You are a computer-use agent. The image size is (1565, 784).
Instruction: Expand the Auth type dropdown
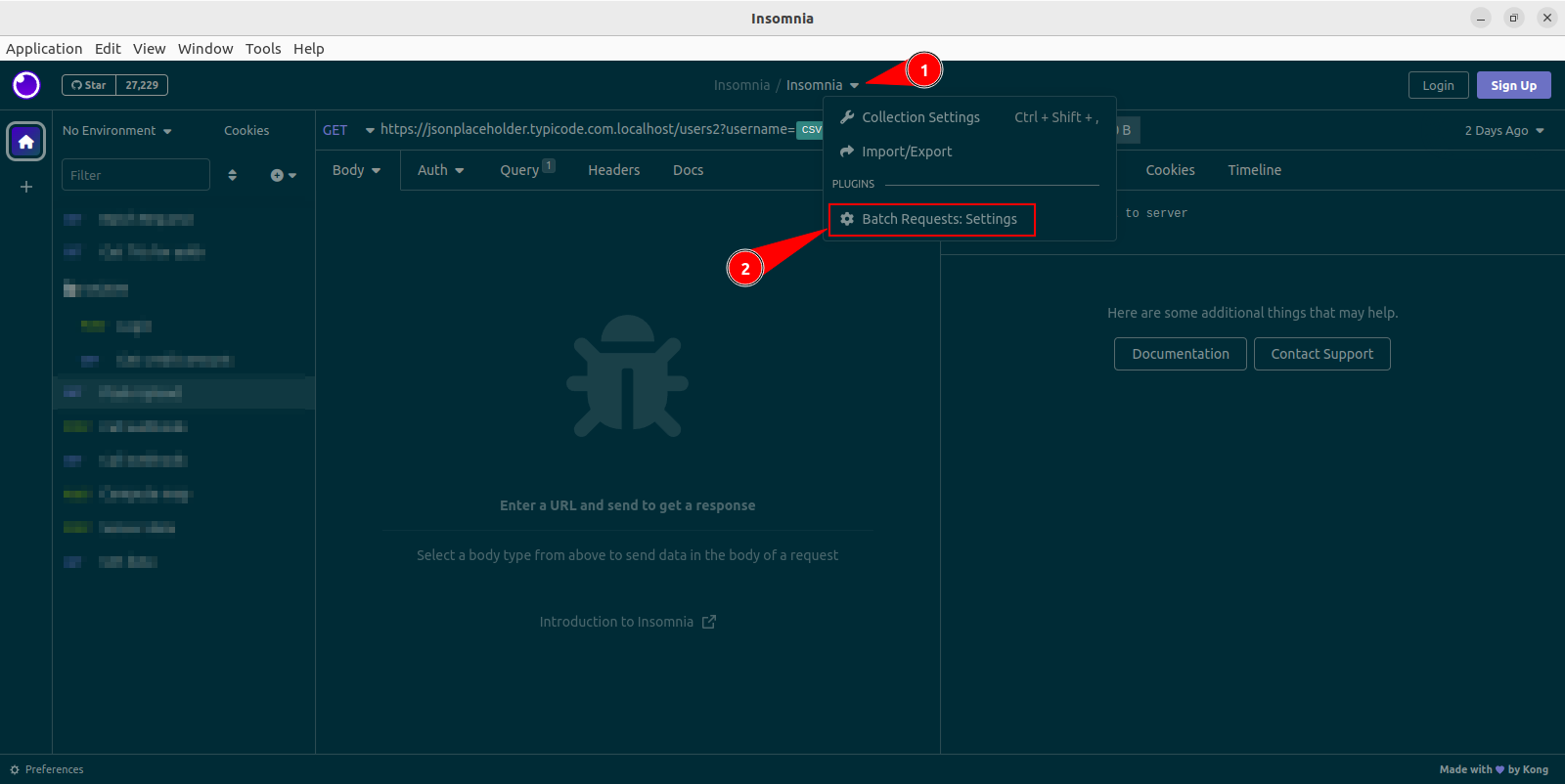440,170
